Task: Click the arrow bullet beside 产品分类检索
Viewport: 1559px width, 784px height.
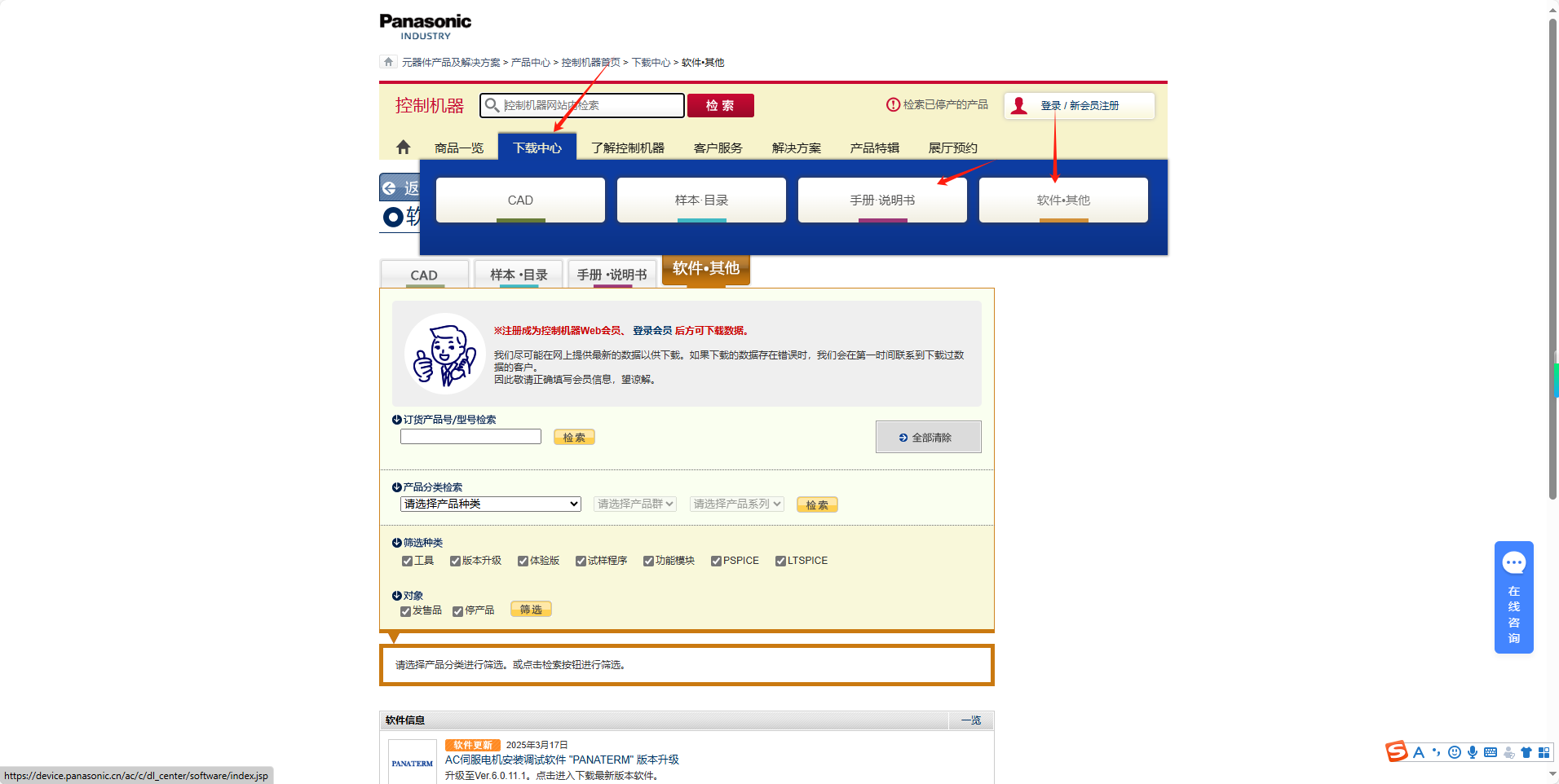Action: click(397, 487)
